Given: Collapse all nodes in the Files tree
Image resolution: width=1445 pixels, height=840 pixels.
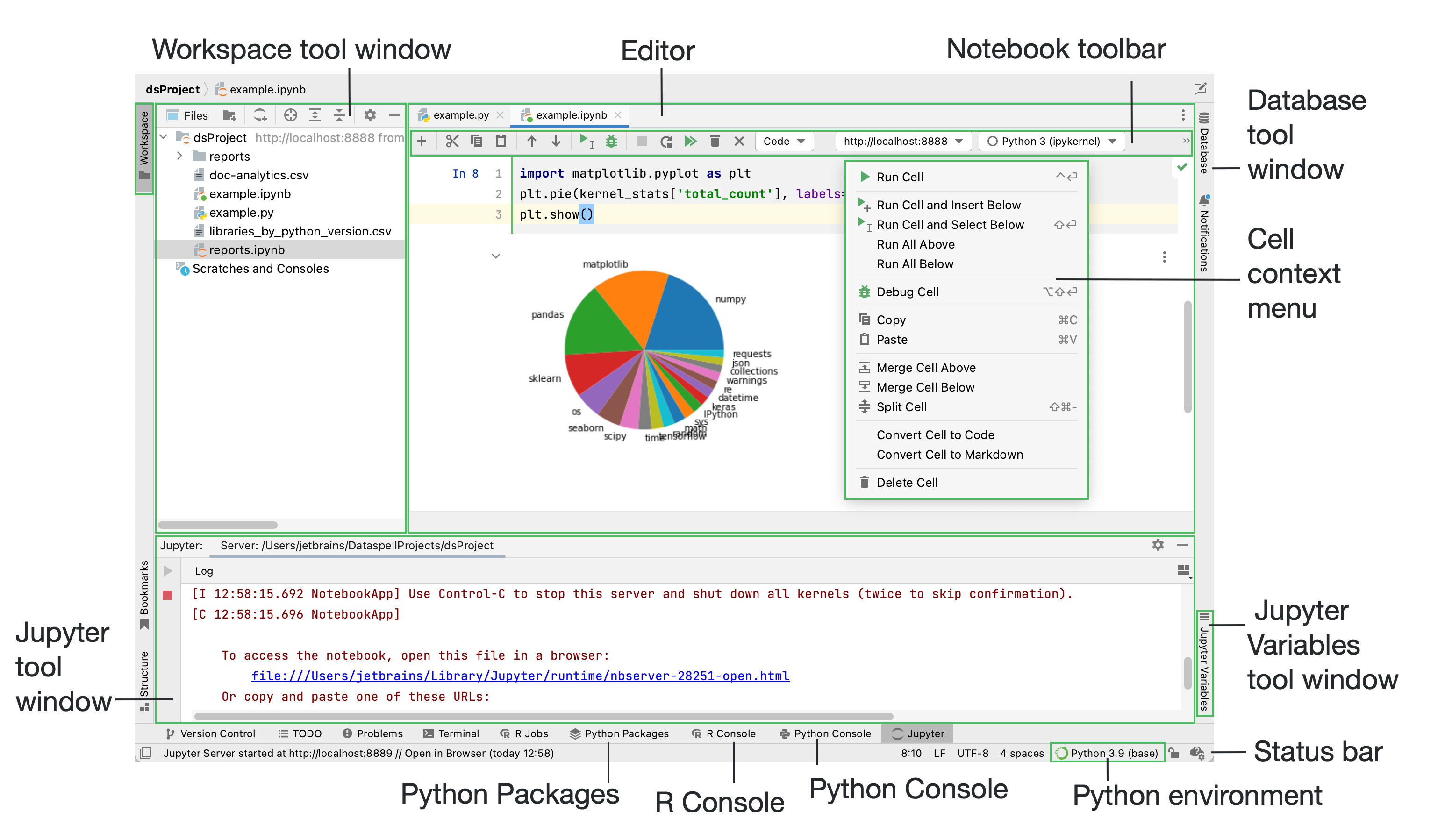Looking at the screenshot, I should coord(340,114).
